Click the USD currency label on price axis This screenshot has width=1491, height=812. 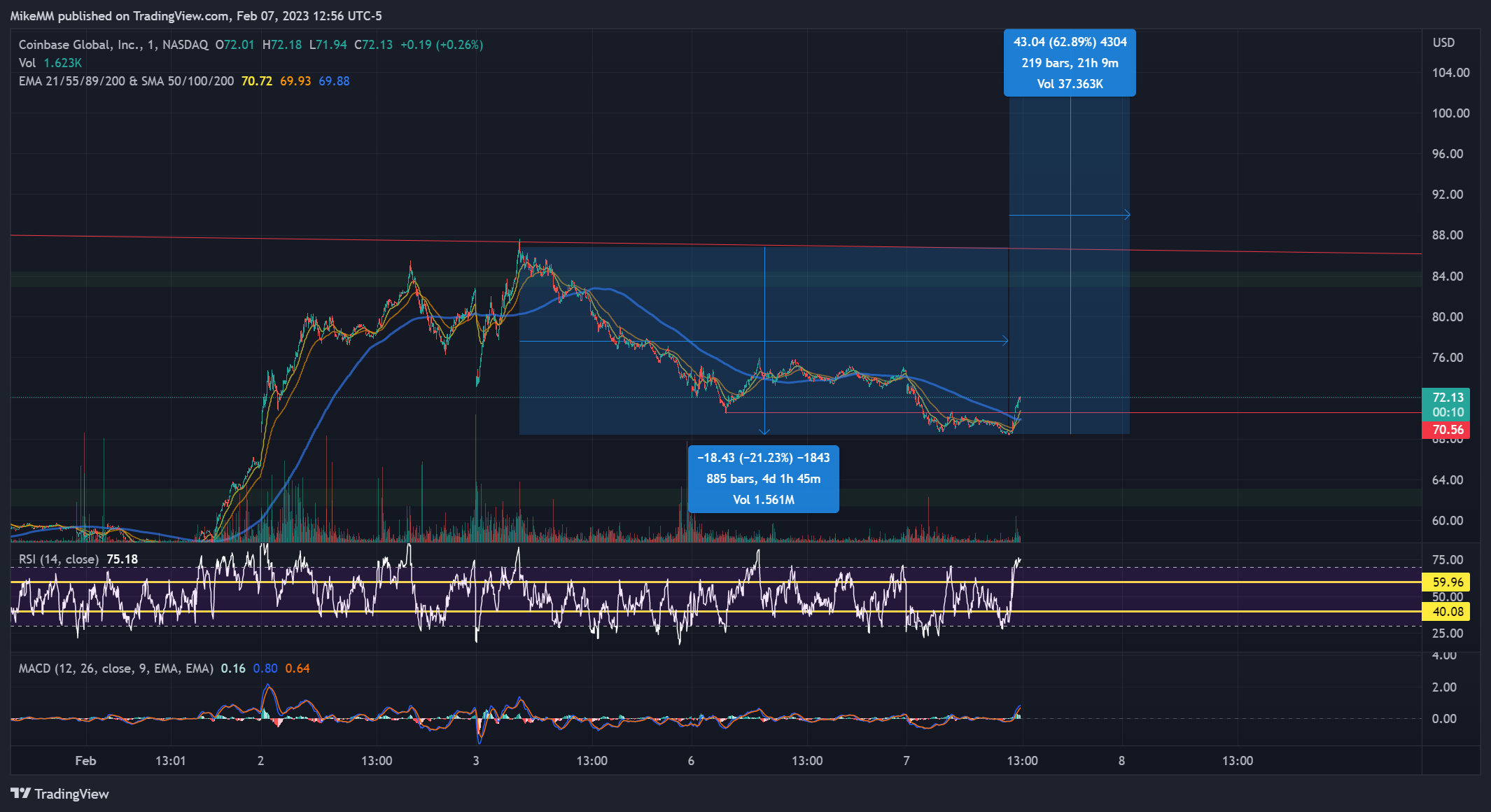click(1443, 42)
